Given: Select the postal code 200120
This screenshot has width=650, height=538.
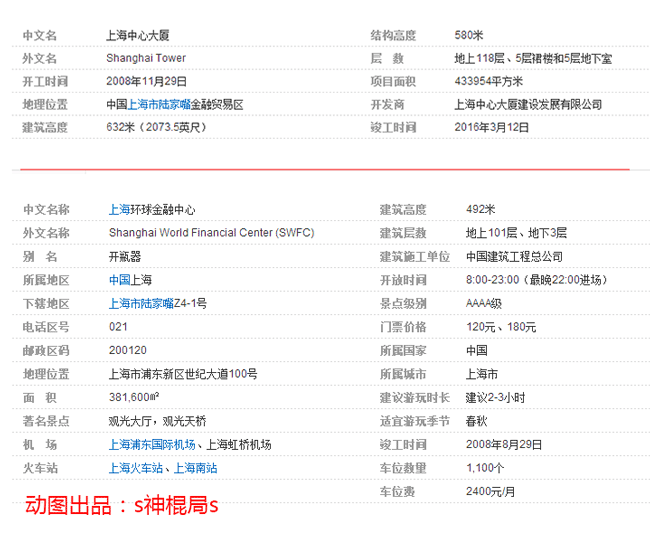Looking at the screenshot, I should point(128,351).
